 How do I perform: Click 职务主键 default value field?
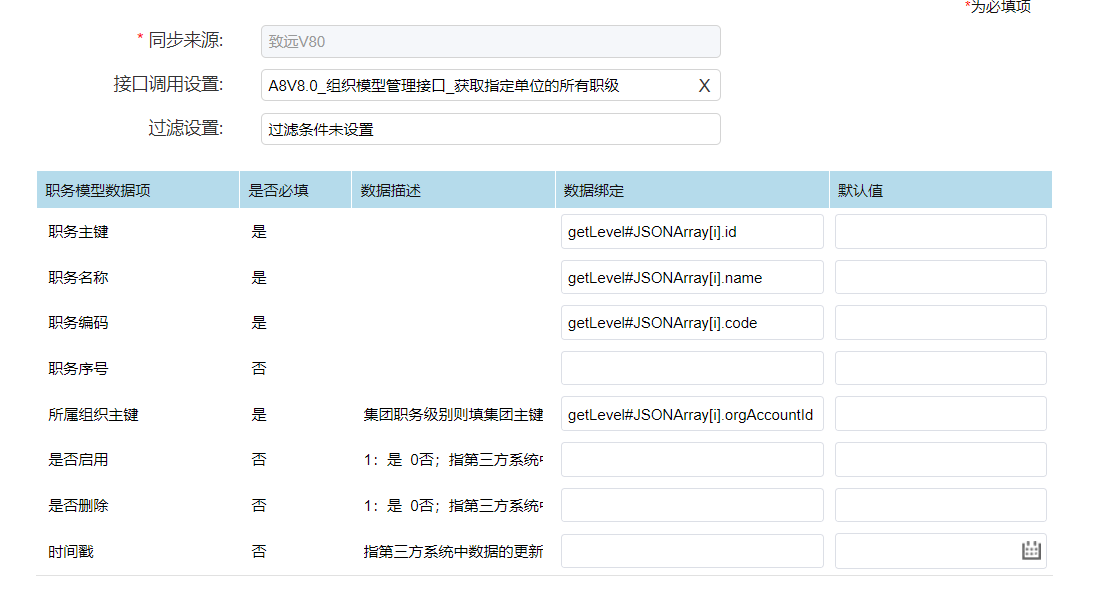click(x=941, y=232)
